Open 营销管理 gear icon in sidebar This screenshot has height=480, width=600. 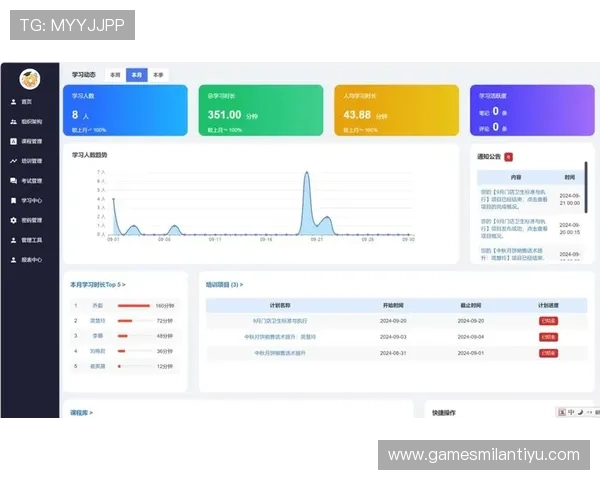13,220
